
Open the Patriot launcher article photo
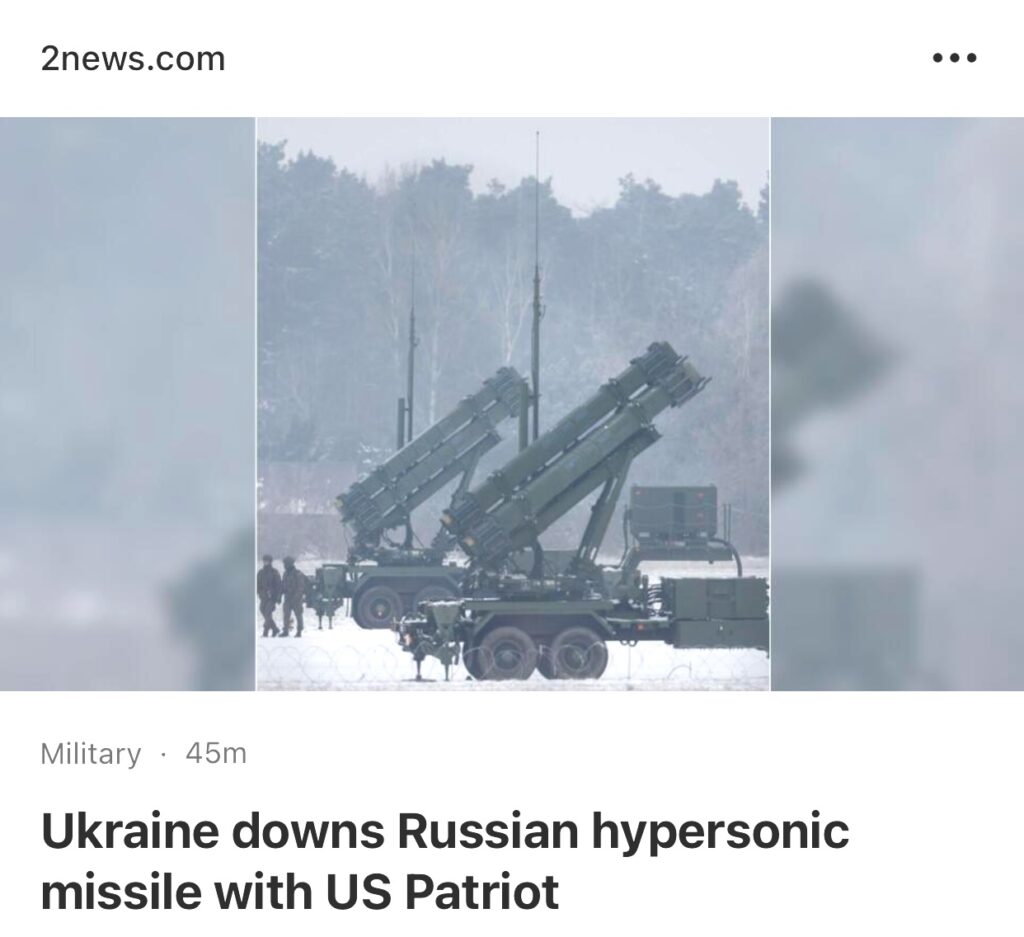(513, 404)
